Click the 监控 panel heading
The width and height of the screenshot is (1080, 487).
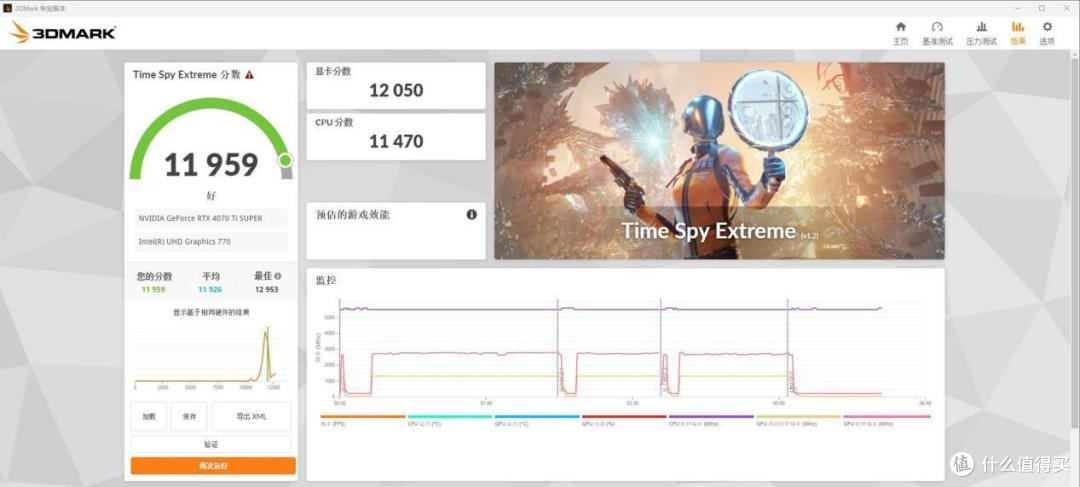click(326, 280)
